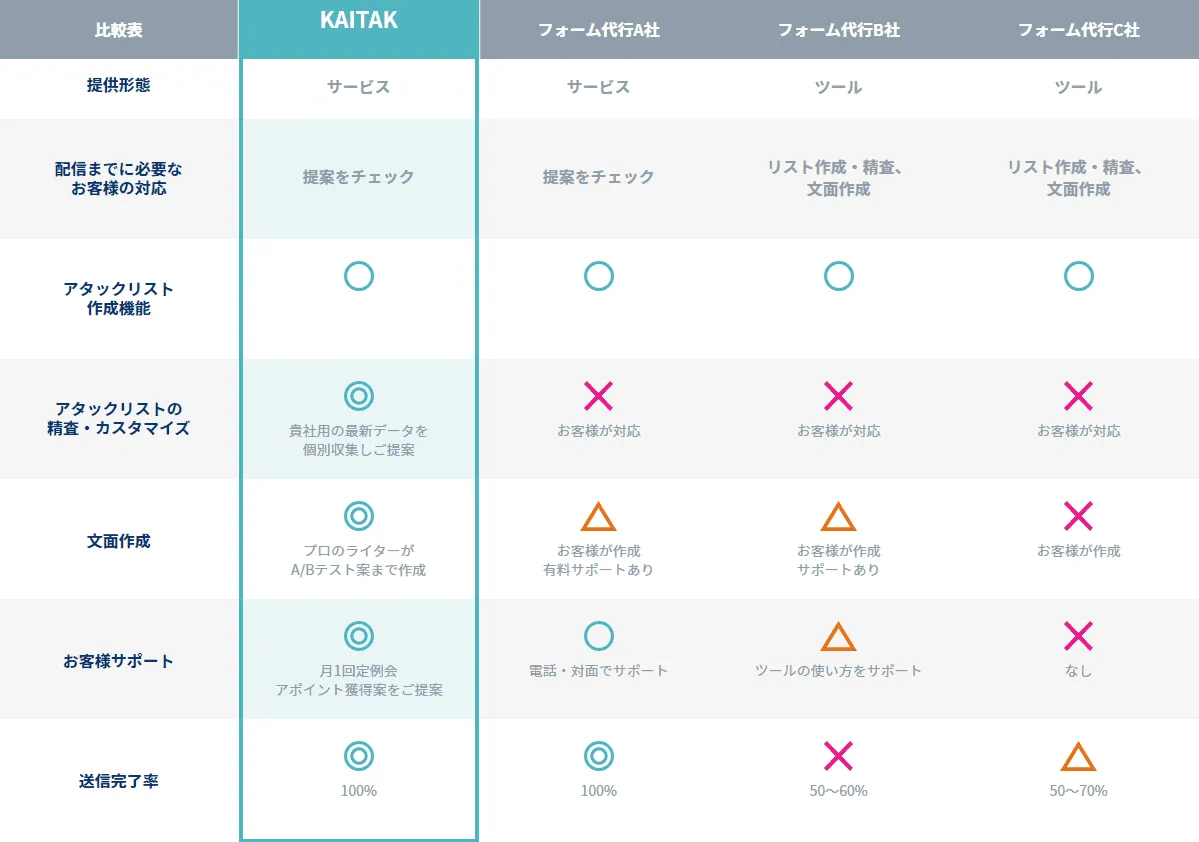Click 月1回定例会 text in KAITAK column
This screenshot has height=842, width=1199.
(358, 670)
